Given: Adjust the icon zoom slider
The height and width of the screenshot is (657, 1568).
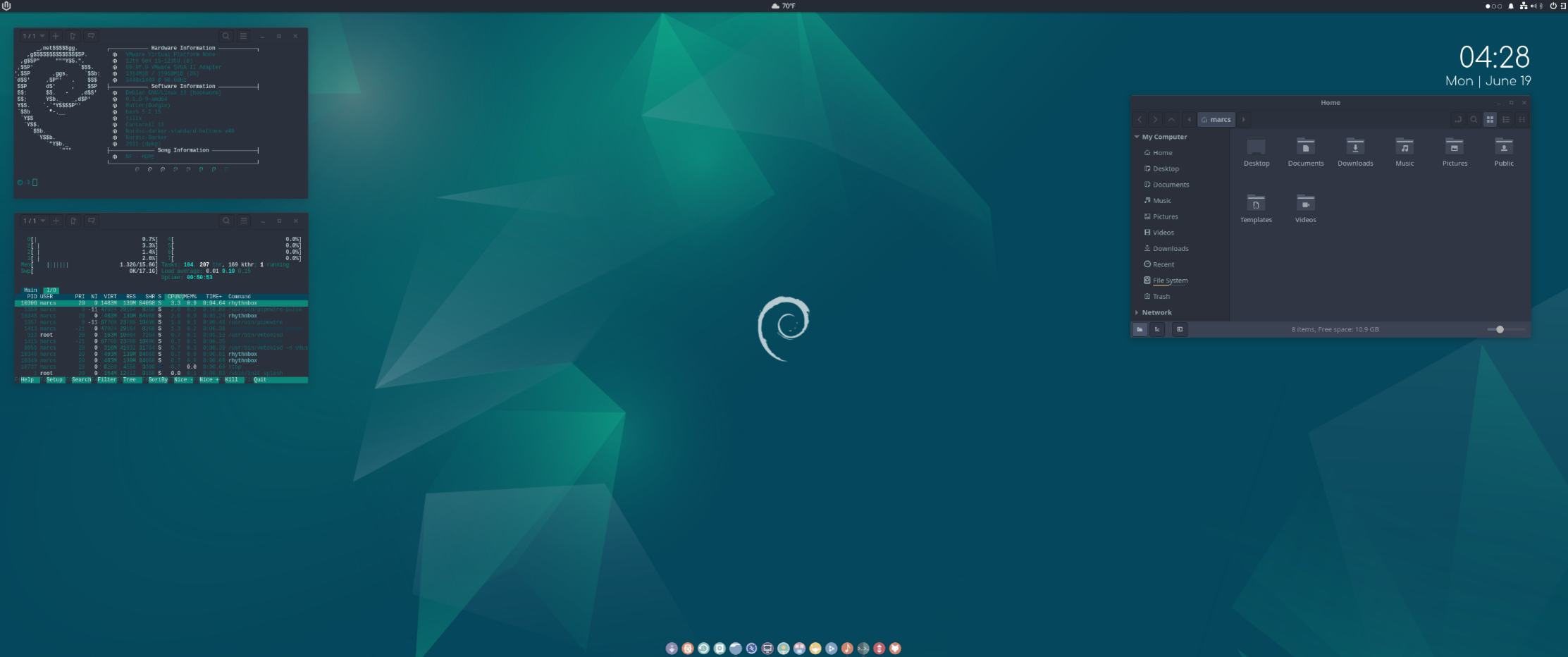Looking at the screenshot, I should pyautogui.click(x=1500, y=329).
